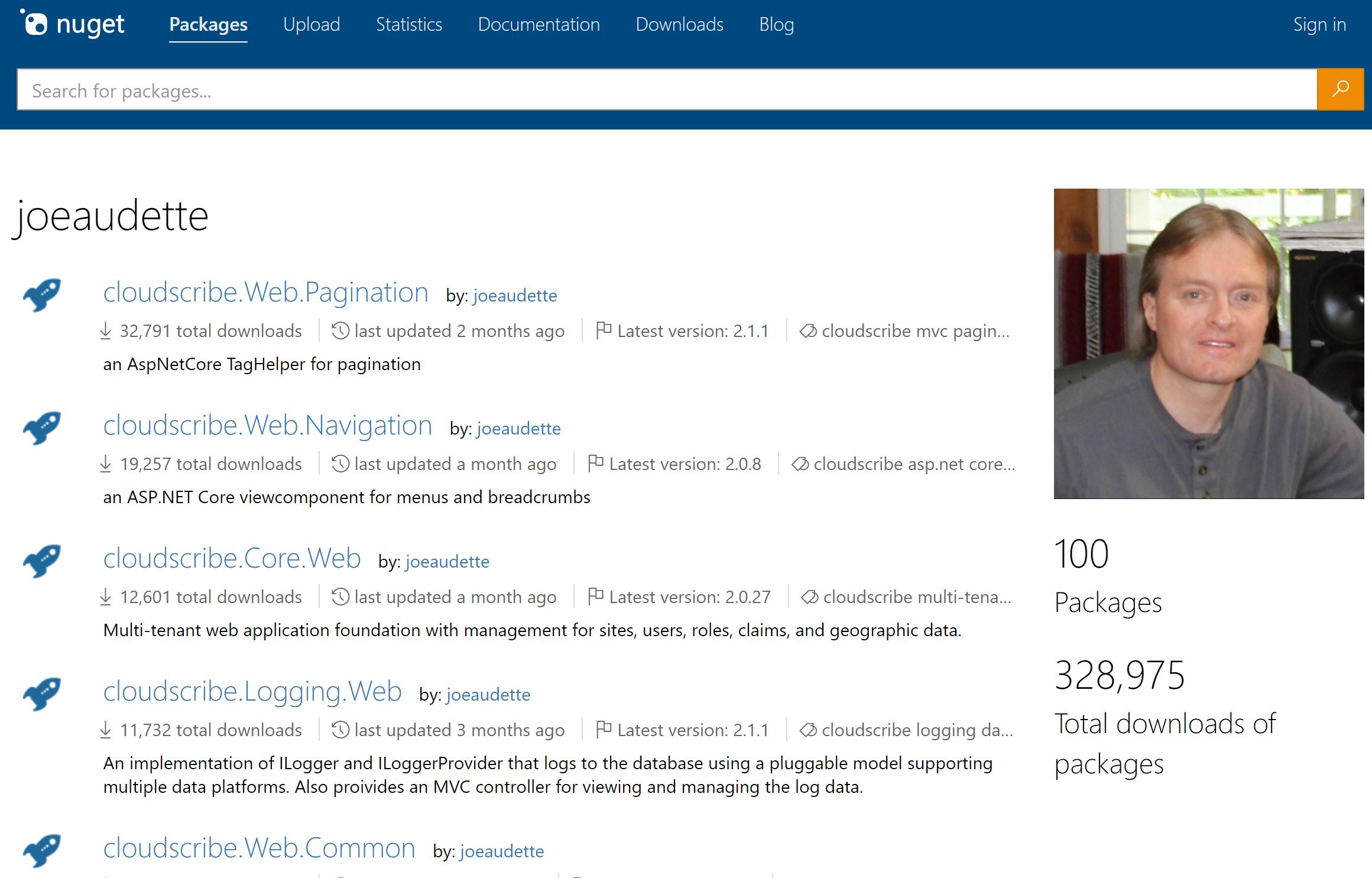Click the rocket icon beside cloudscribe.Web.Common
This screenshot has height=878, width=1372.
pyautogui.click(x=42, y=850)
